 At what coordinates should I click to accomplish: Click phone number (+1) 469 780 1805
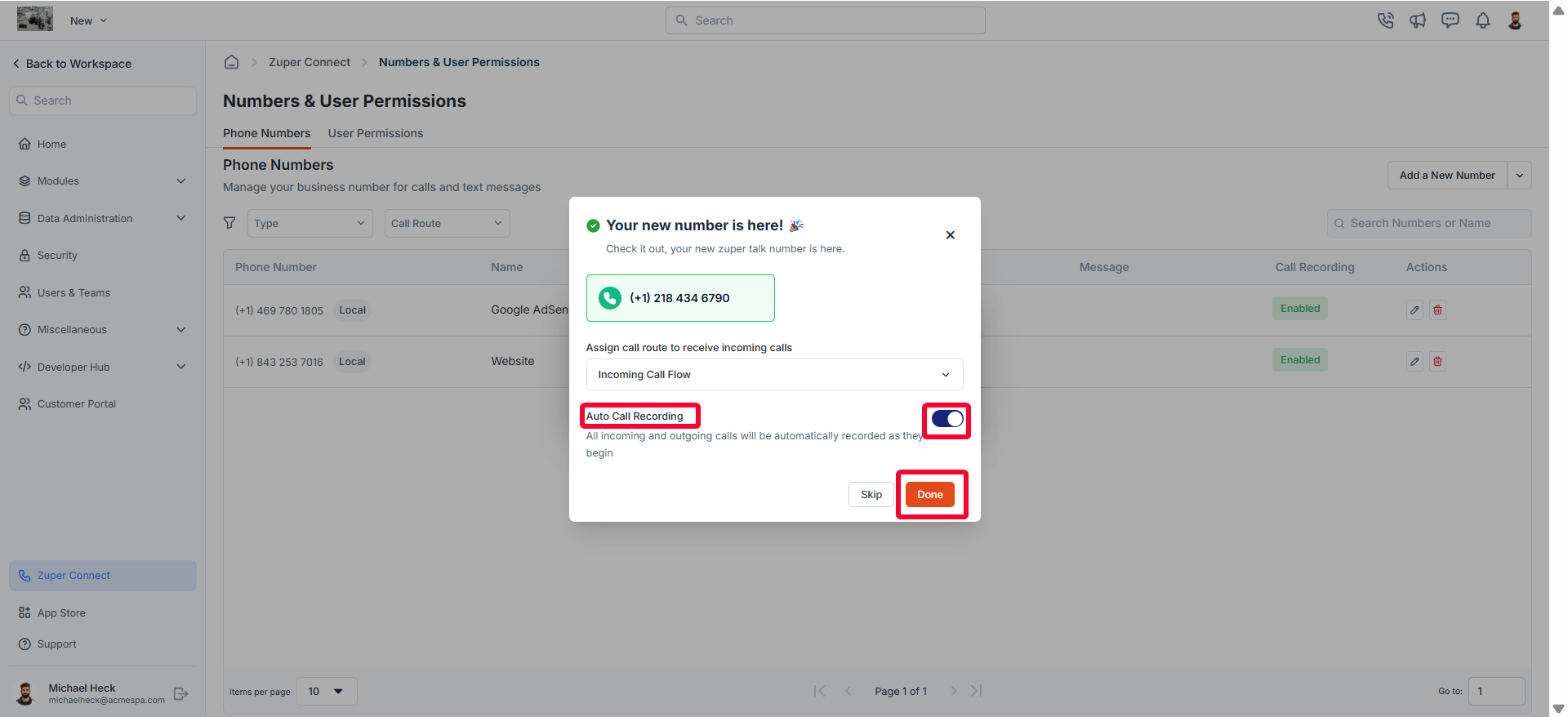tap(279, 310)
